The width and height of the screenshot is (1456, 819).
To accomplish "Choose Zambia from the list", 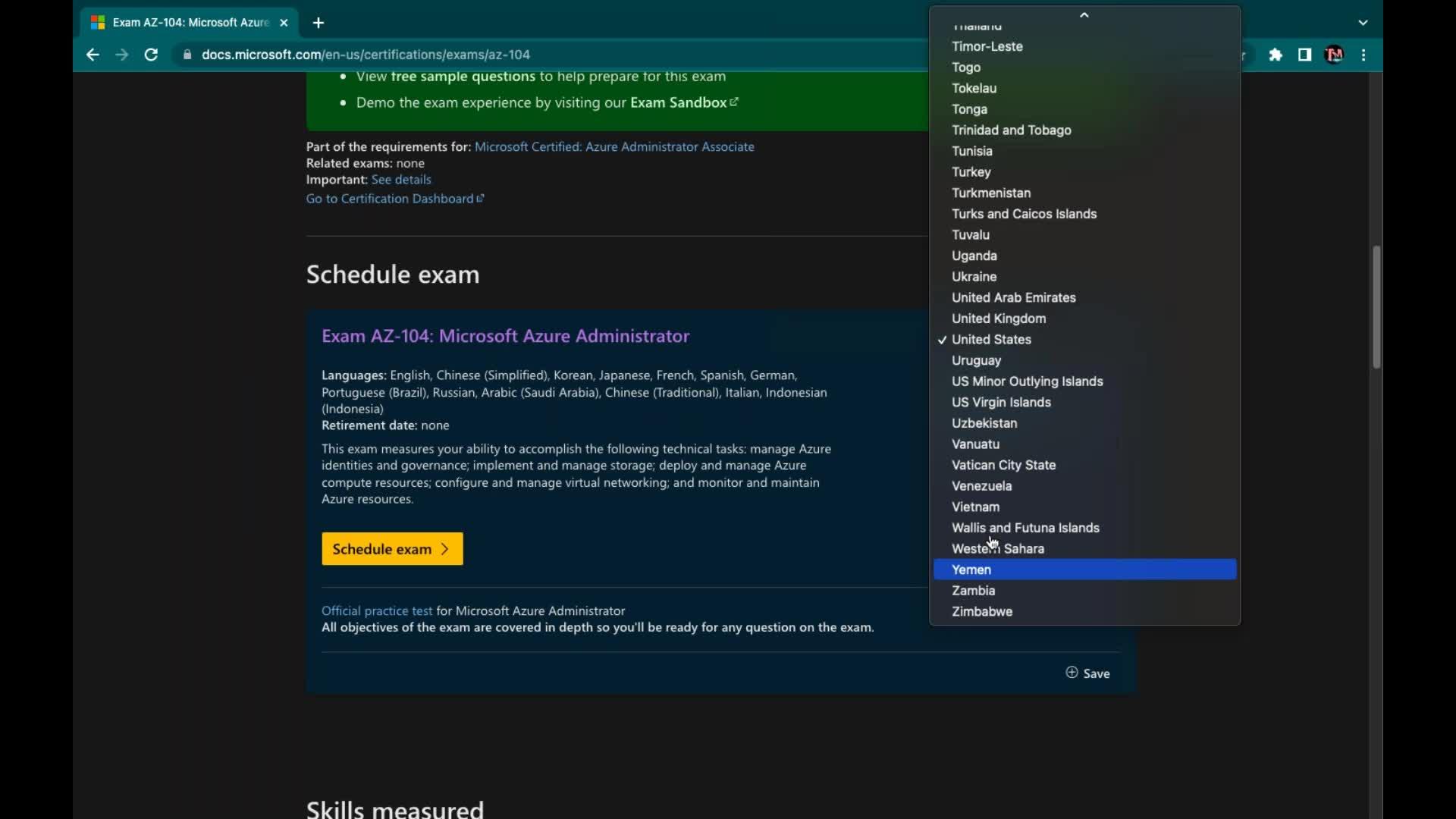I will [x=1084, y=591].
